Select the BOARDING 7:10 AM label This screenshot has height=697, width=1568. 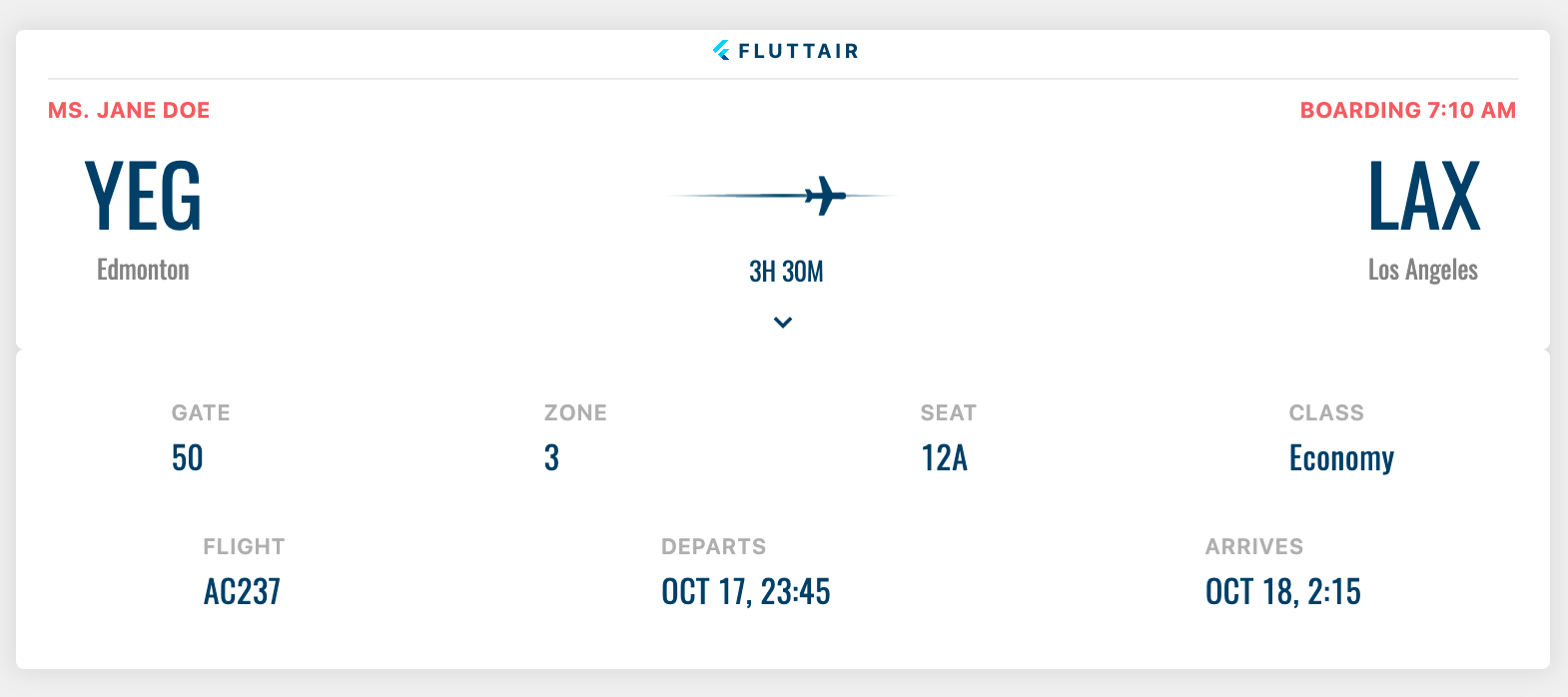click(x=1406, y=110)
